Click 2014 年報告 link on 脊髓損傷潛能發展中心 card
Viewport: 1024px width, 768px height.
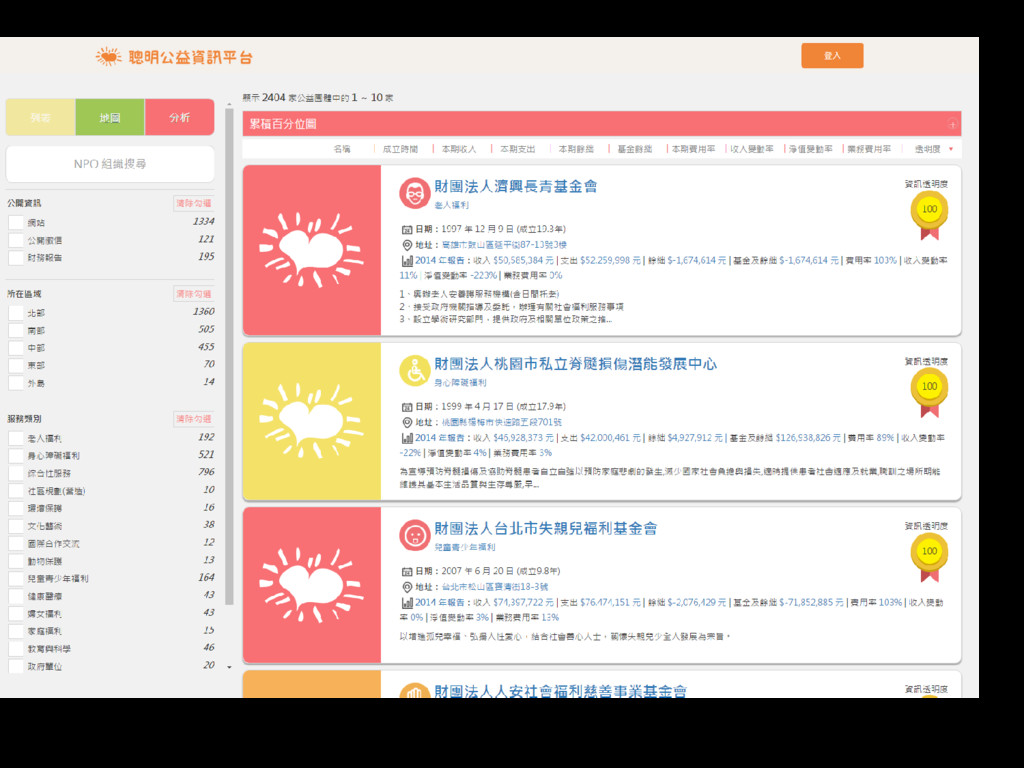[x=440, y=438]
